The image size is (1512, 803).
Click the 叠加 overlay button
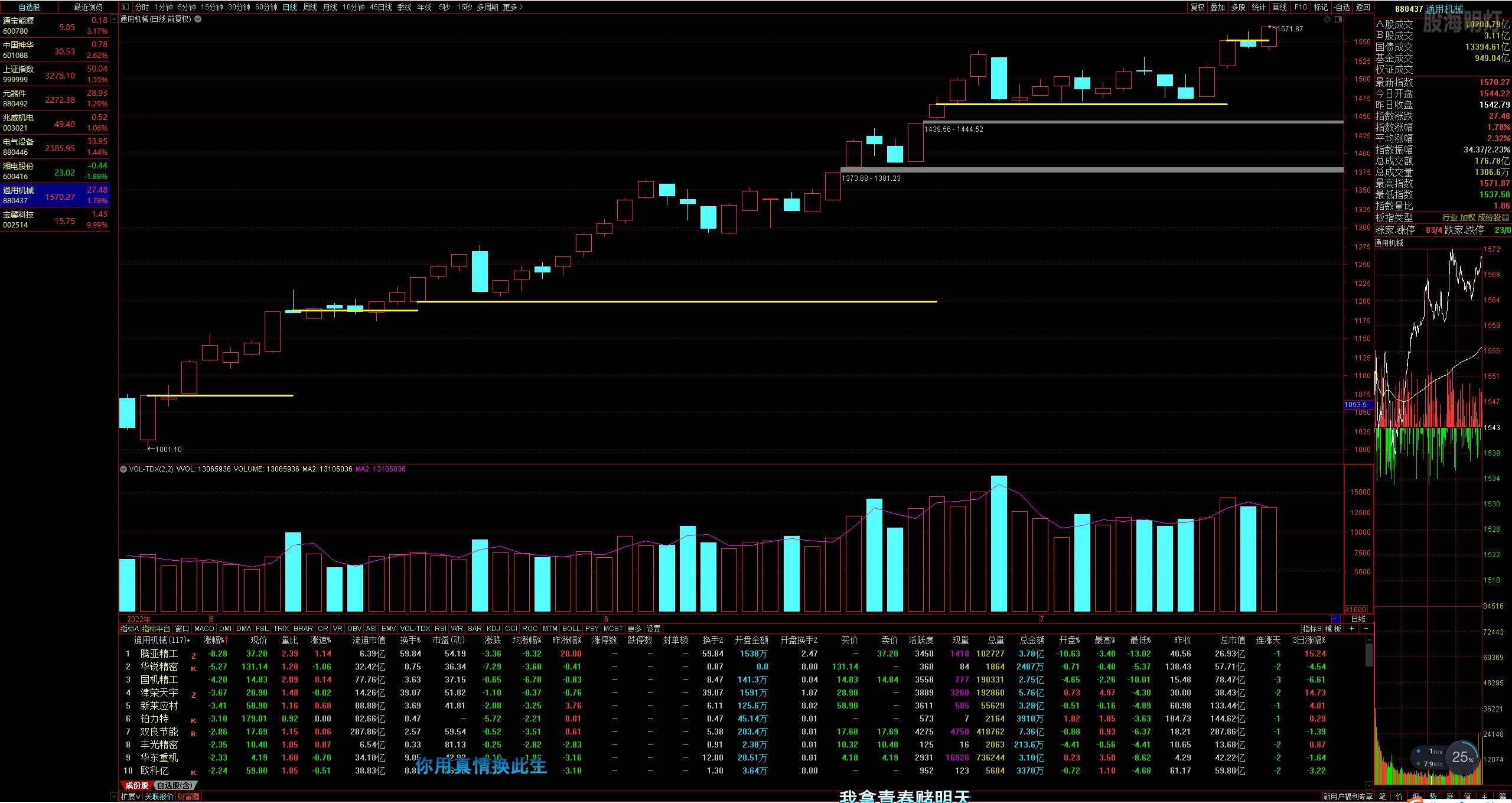click(1217, 7)
